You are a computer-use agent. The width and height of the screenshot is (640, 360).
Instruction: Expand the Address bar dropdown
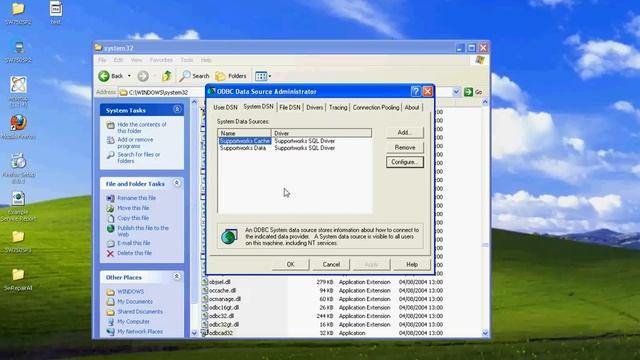click(x=456, y=92)
